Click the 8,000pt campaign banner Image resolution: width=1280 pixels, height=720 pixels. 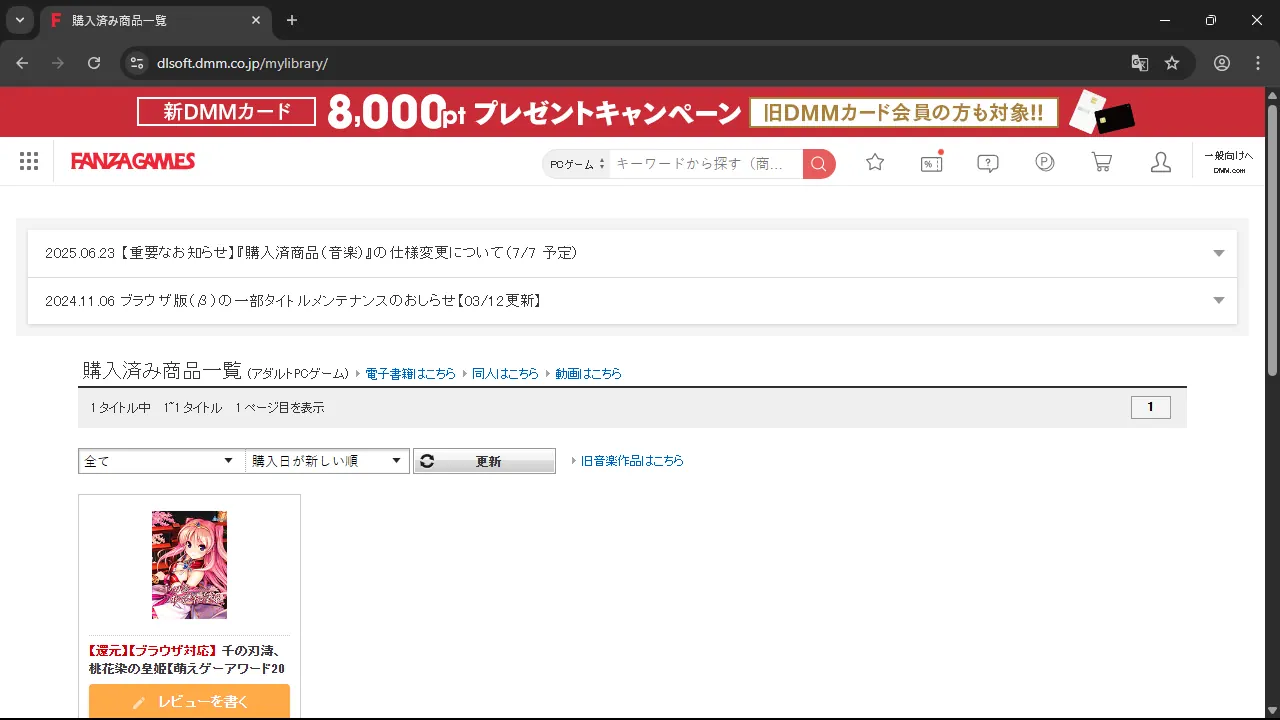[634, 112]
